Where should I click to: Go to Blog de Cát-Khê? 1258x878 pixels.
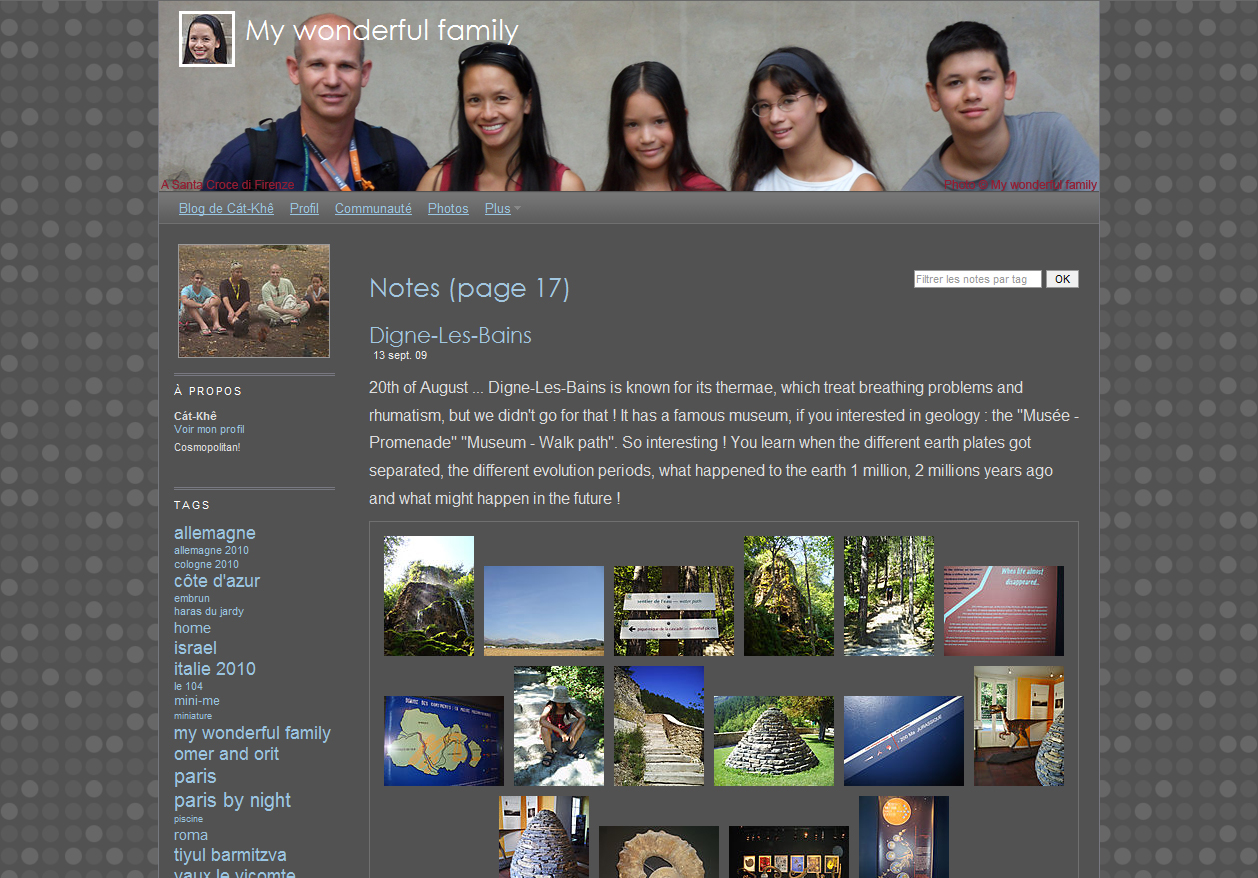(x=226, y=209)
